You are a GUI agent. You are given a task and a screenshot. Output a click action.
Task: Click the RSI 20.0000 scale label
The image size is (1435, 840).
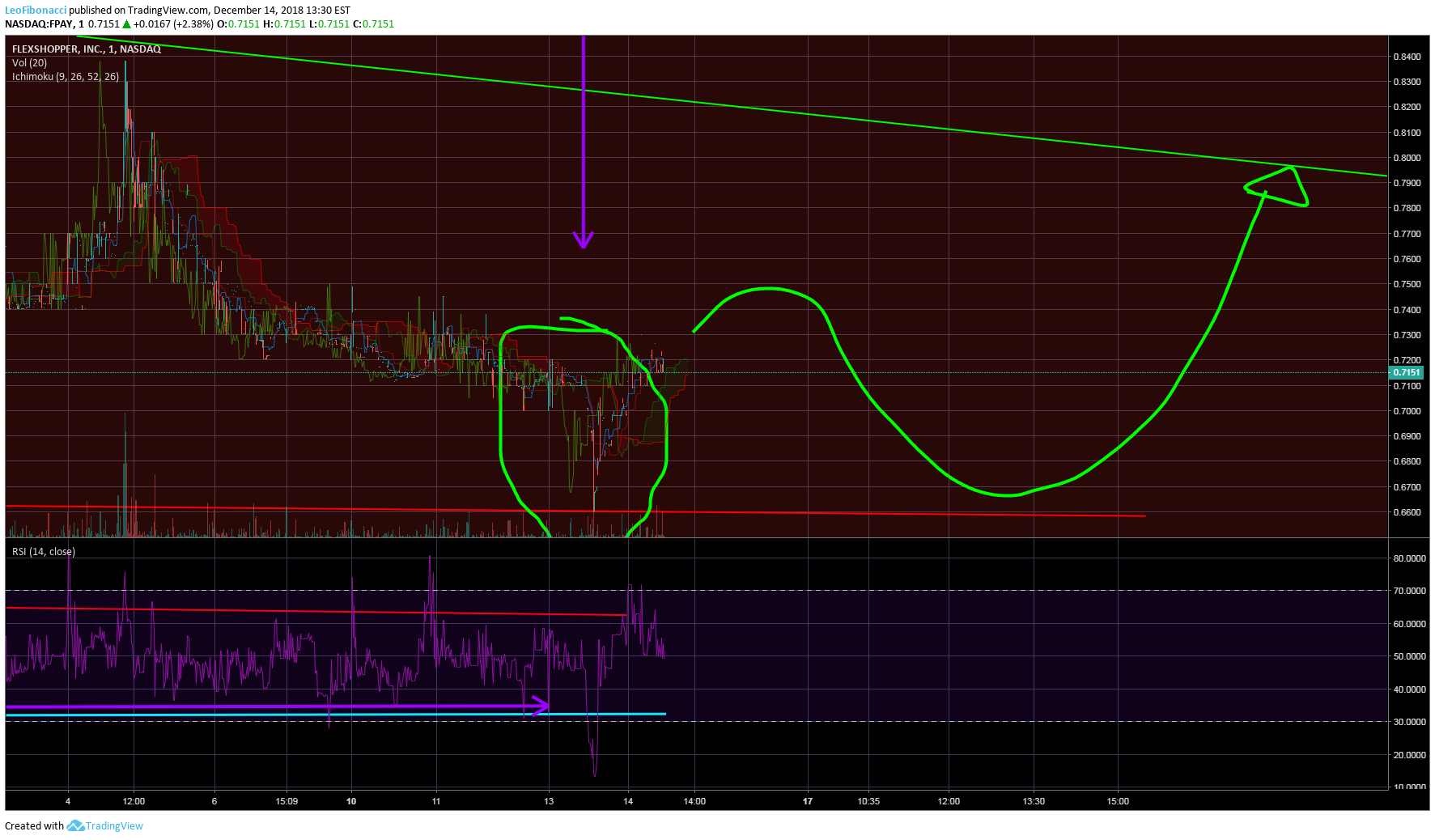coord(1409,755)
